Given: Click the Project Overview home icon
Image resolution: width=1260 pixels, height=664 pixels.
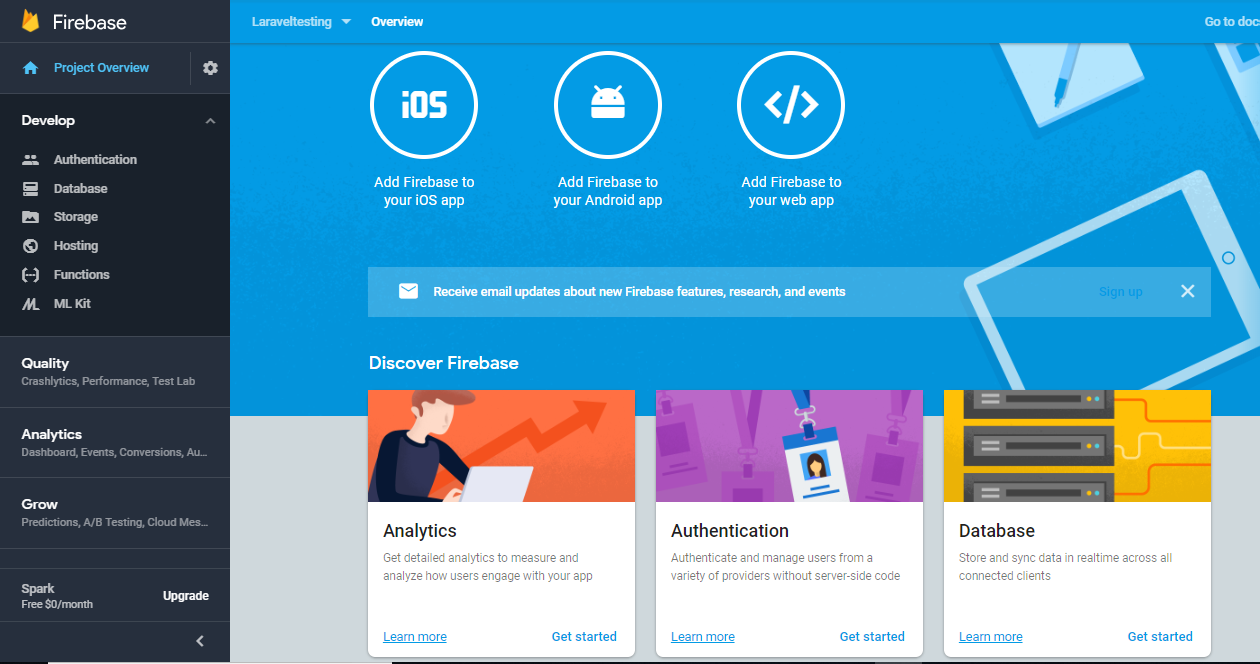Looking at the screenshot, I should coord(31,68).
